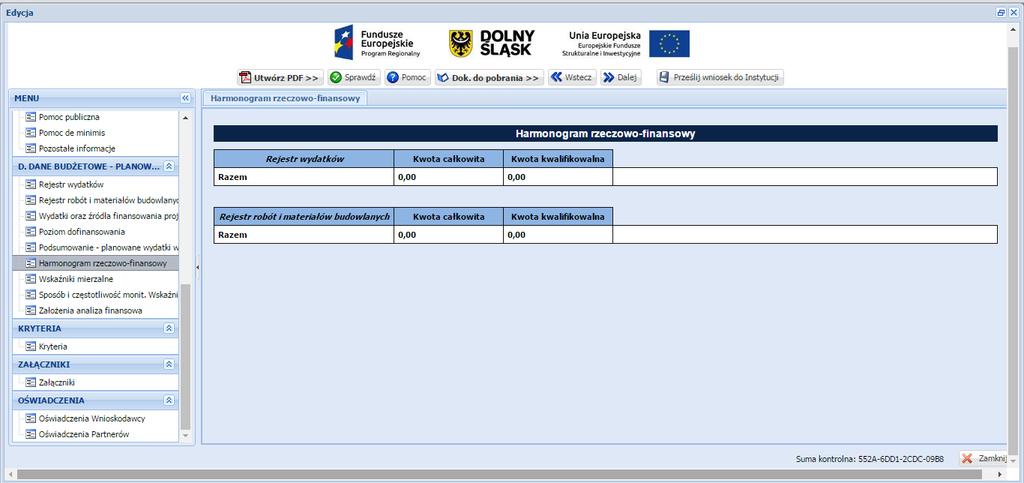Click the restore window icon in Edycja title bar

[x=1001, y=12]
